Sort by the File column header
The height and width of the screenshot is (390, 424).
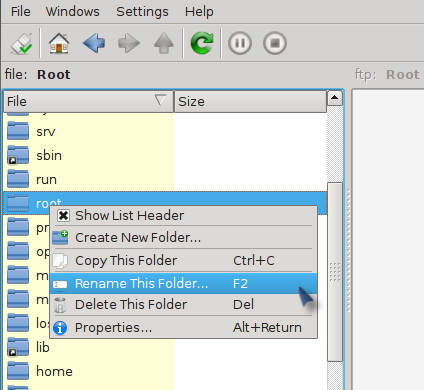pos(89,101)
